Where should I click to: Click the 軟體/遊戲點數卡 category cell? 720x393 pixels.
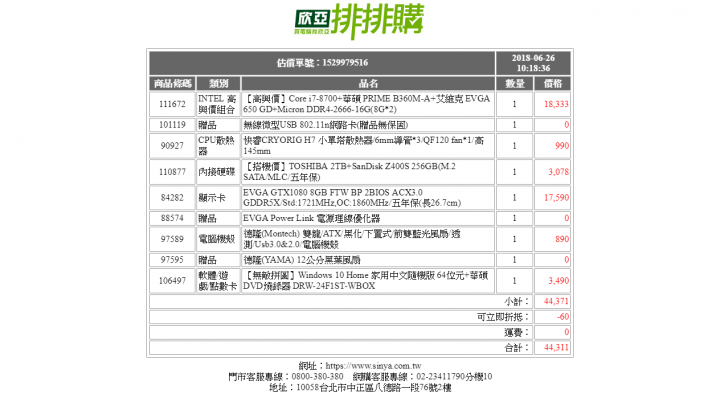pyautogui.click(x=218, y=281)
